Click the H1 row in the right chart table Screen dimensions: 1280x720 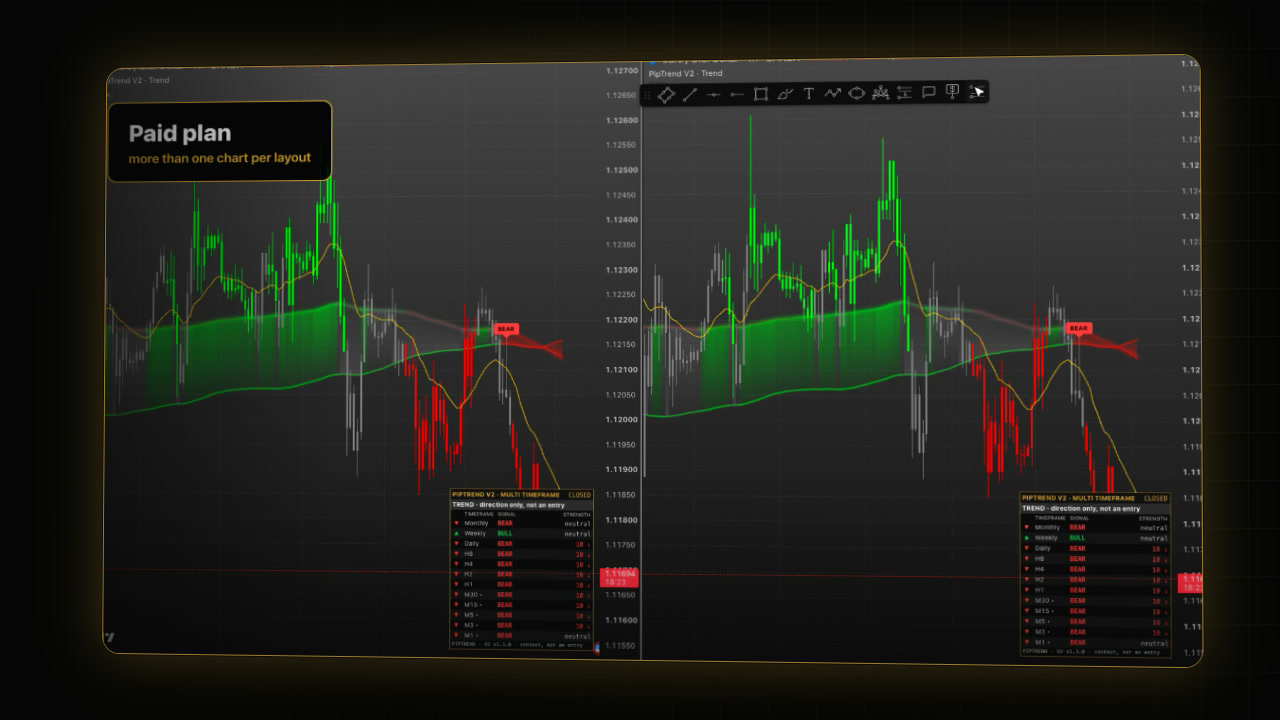coord(1095,590)
